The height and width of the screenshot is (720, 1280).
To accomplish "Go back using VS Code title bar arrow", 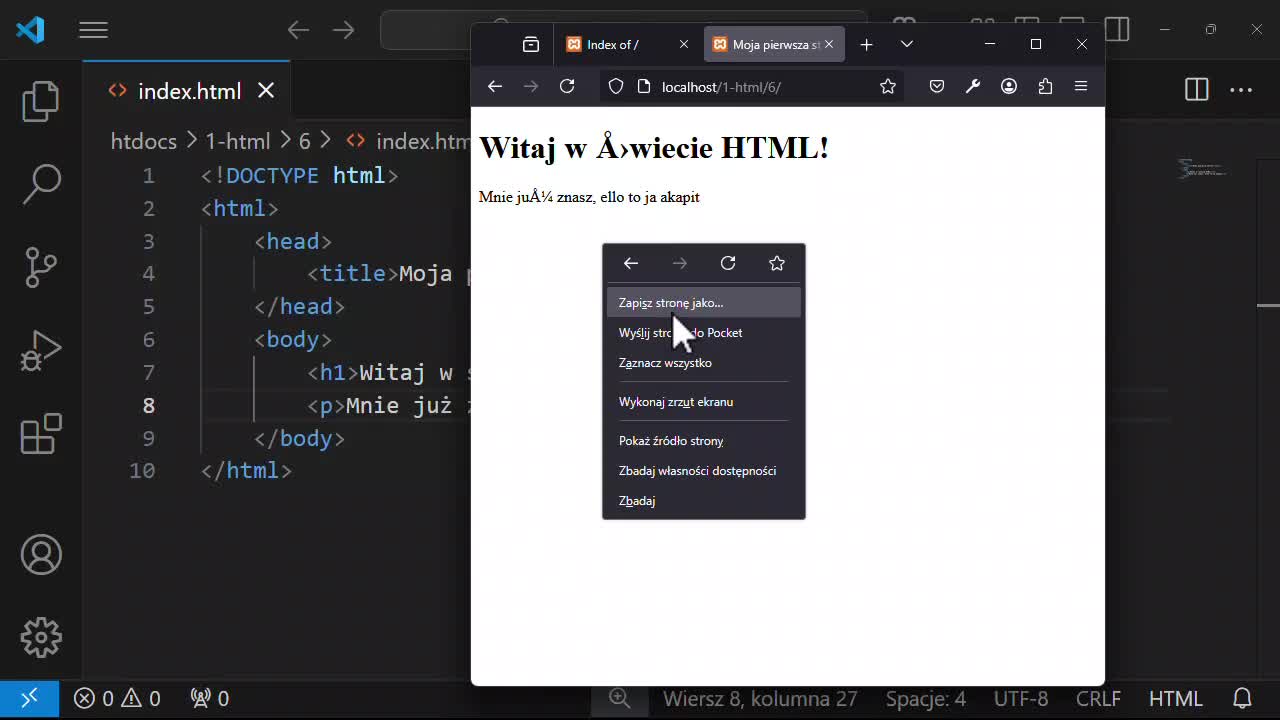I will (x=298, y=30).
